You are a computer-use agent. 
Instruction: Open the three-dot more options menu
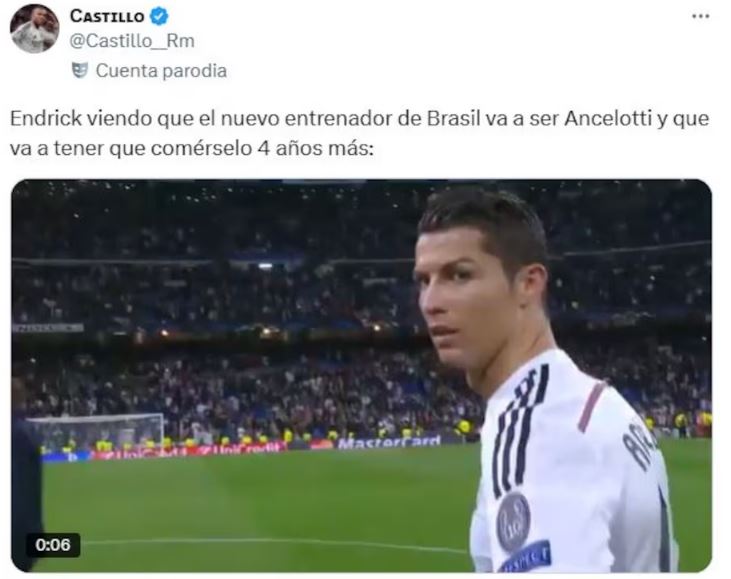point(700,16)
